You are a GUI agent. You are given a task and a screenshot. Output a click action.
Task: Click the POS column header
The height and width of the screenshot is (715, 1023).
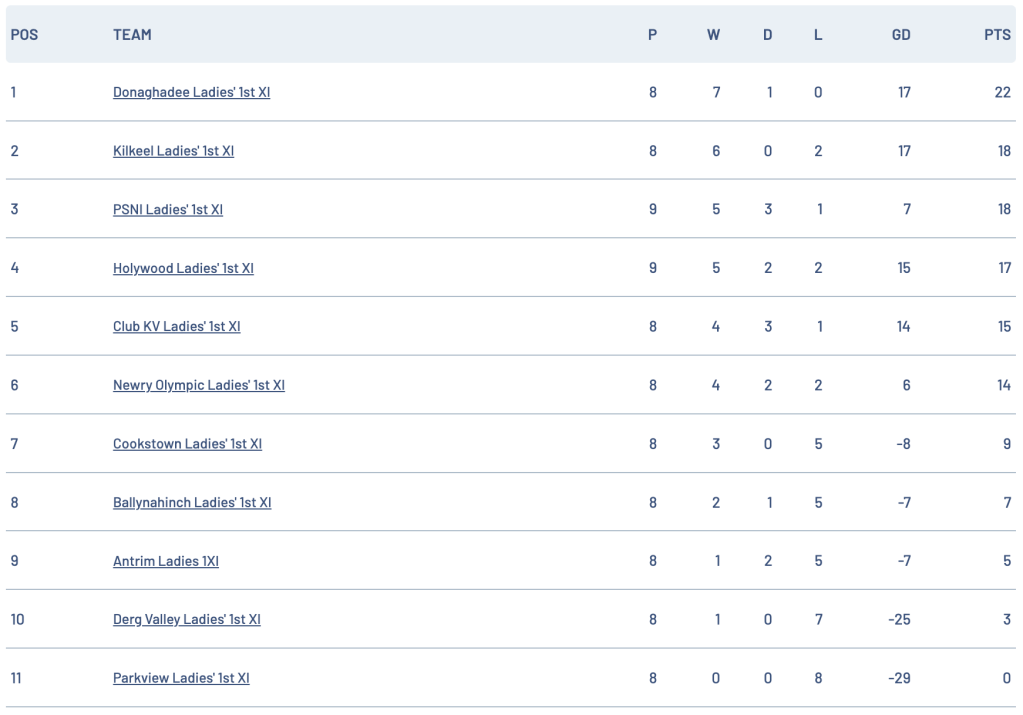(x=24, y=34)
